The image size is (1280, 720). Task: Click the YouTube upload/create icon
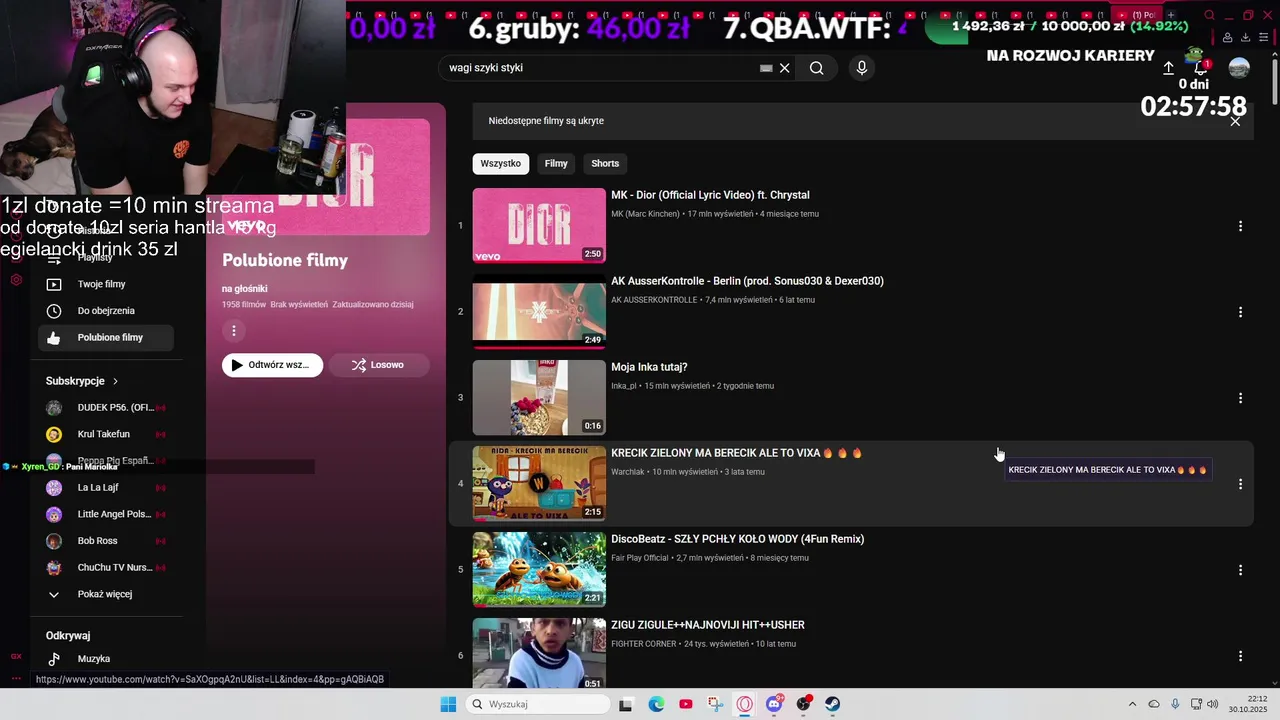(x=1168, y=68)
